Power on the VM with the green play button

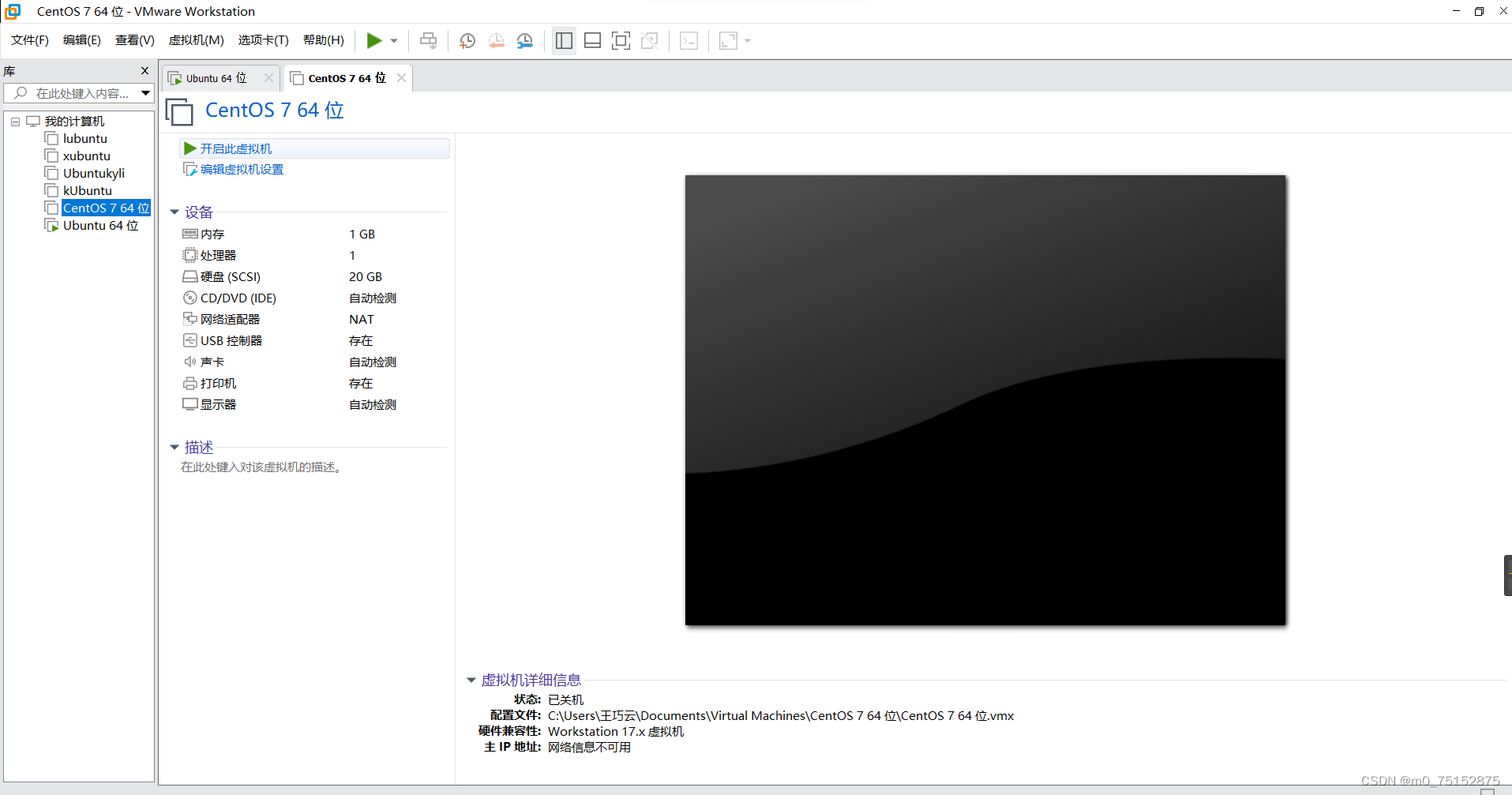pyautogui.click(x=374, y=40)
